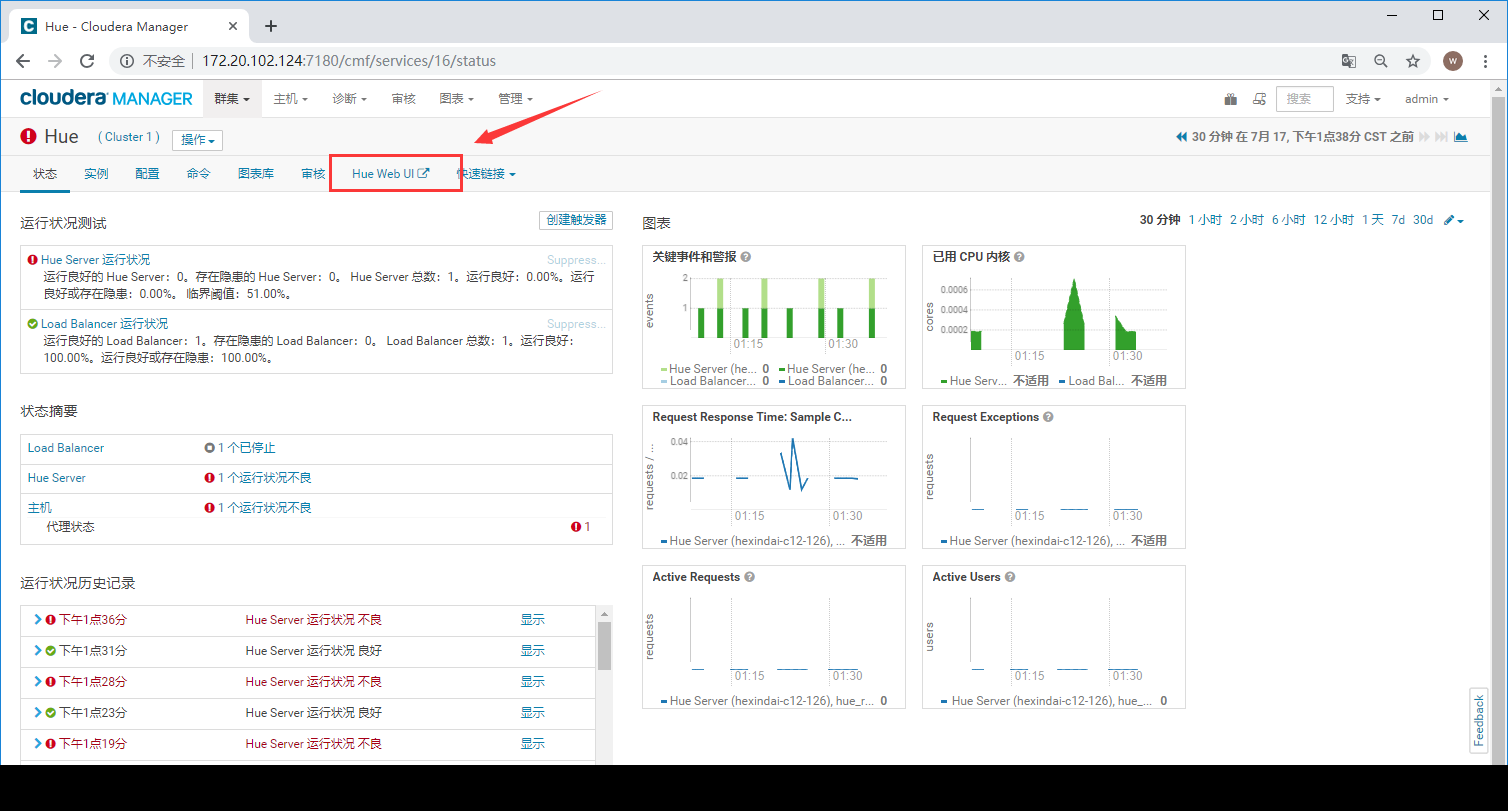
Task: Open the 诊断 dropdown menu
Action: (x=349, y=99)
